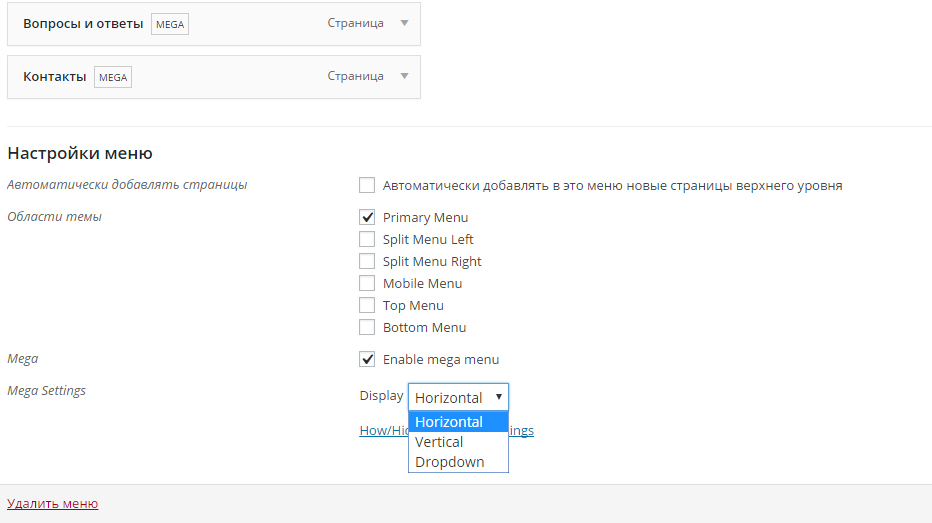This screenshot has width=932, height=523.
Task: Enable the Mobile Menu location
Action: point(367,283)
